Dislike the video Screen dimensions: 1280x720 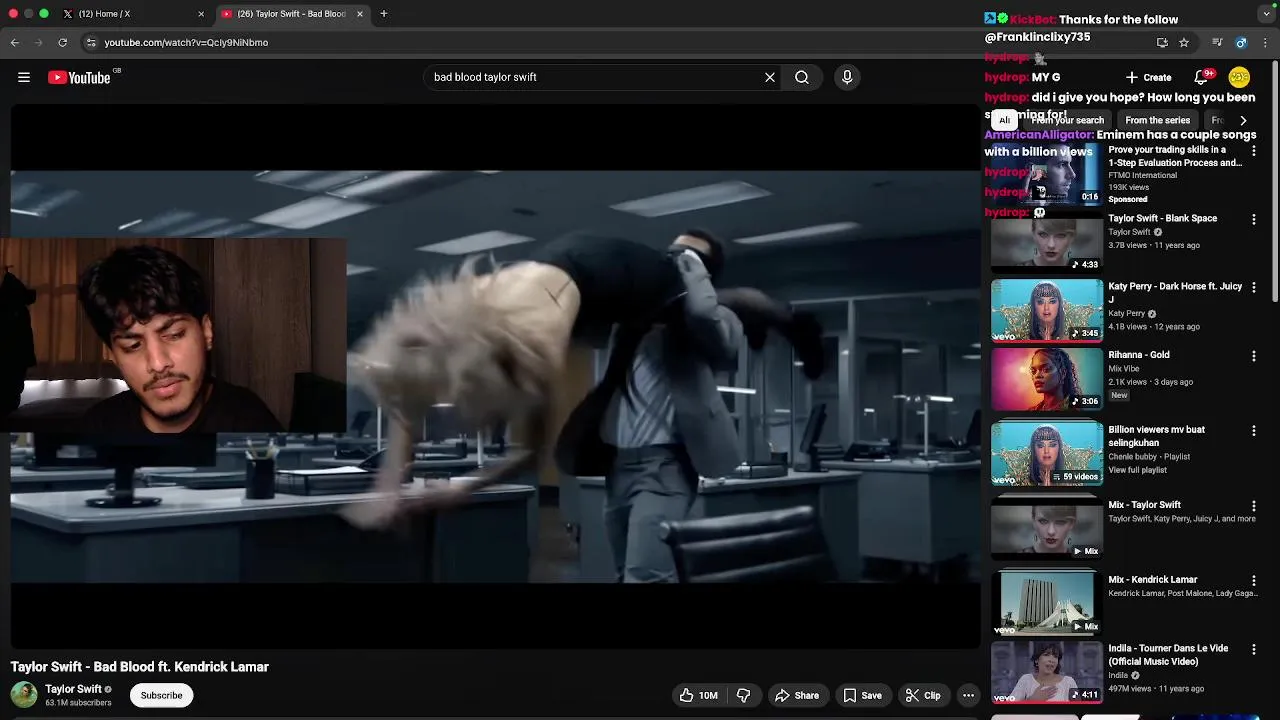click(743, 695)
